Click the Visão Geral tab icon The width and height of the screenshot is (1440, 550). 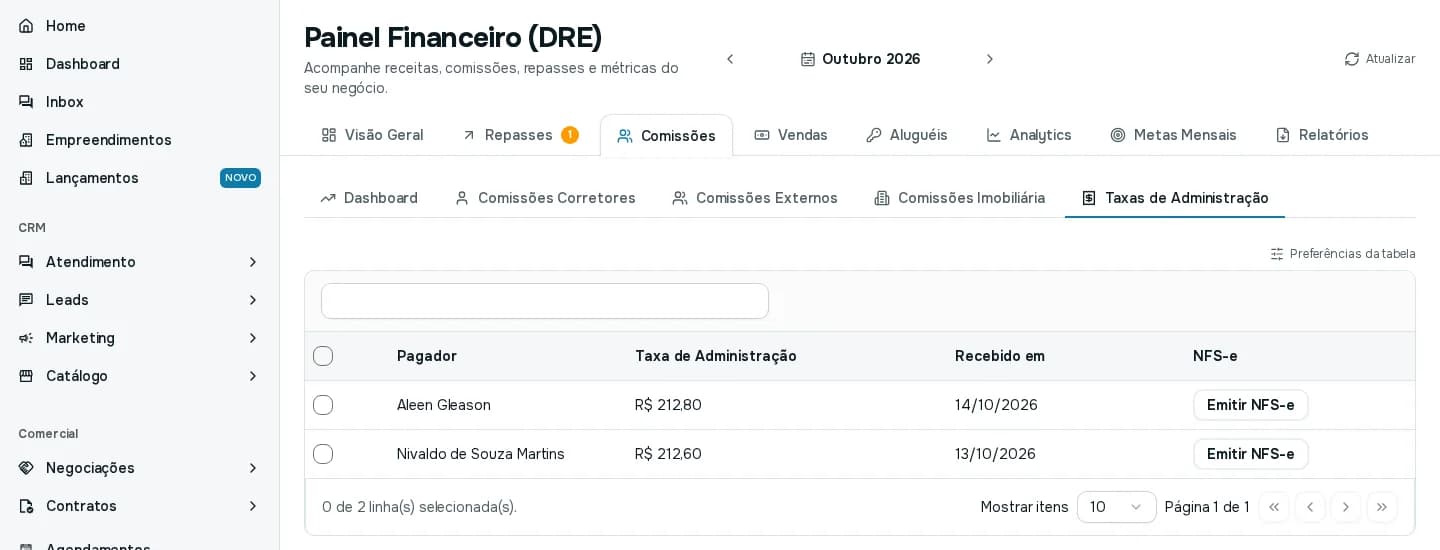coord(329,135)
